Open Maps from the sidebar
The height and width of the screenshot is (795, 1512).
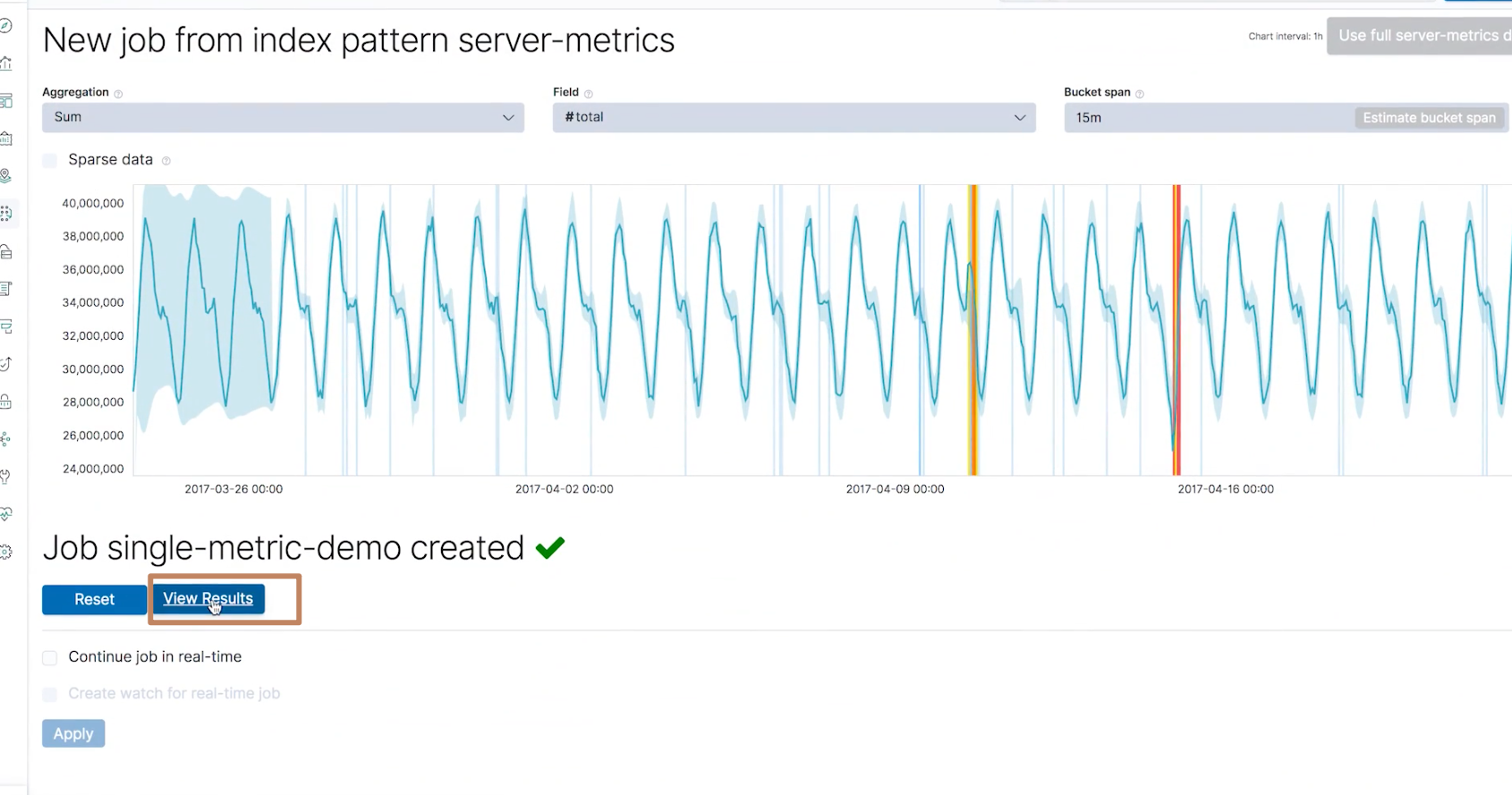(5, 175)
